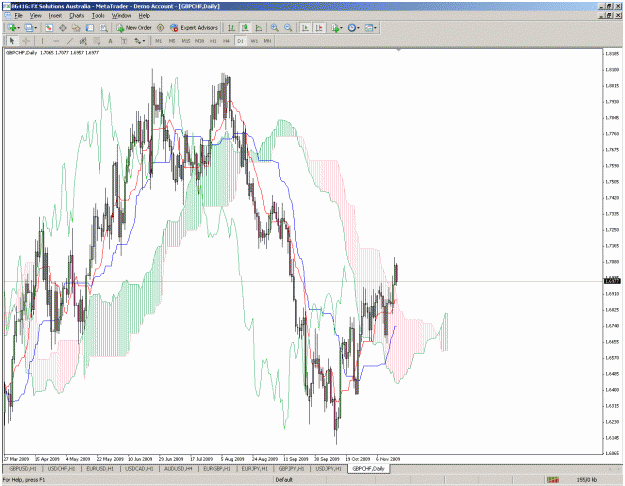Toggle chart auto scroll
Image resolution: width=625 pixels, height=486 pixels.
click(305, 28)
